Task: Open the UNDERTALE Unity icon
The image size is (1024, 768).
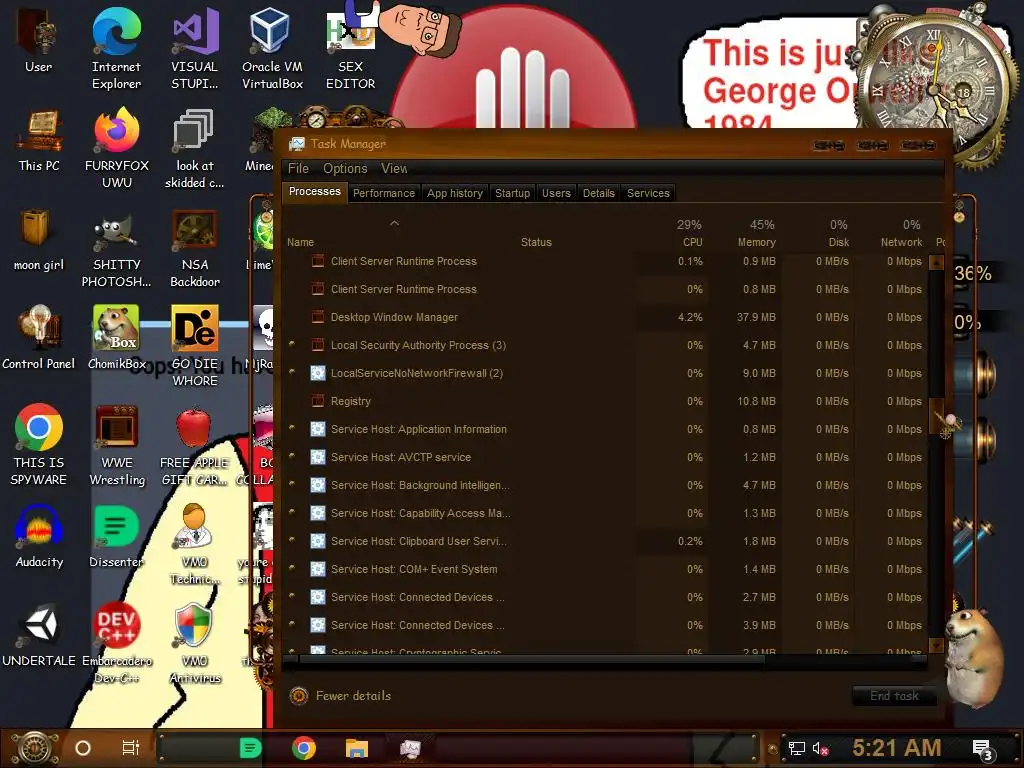Action: click(39, 635)
